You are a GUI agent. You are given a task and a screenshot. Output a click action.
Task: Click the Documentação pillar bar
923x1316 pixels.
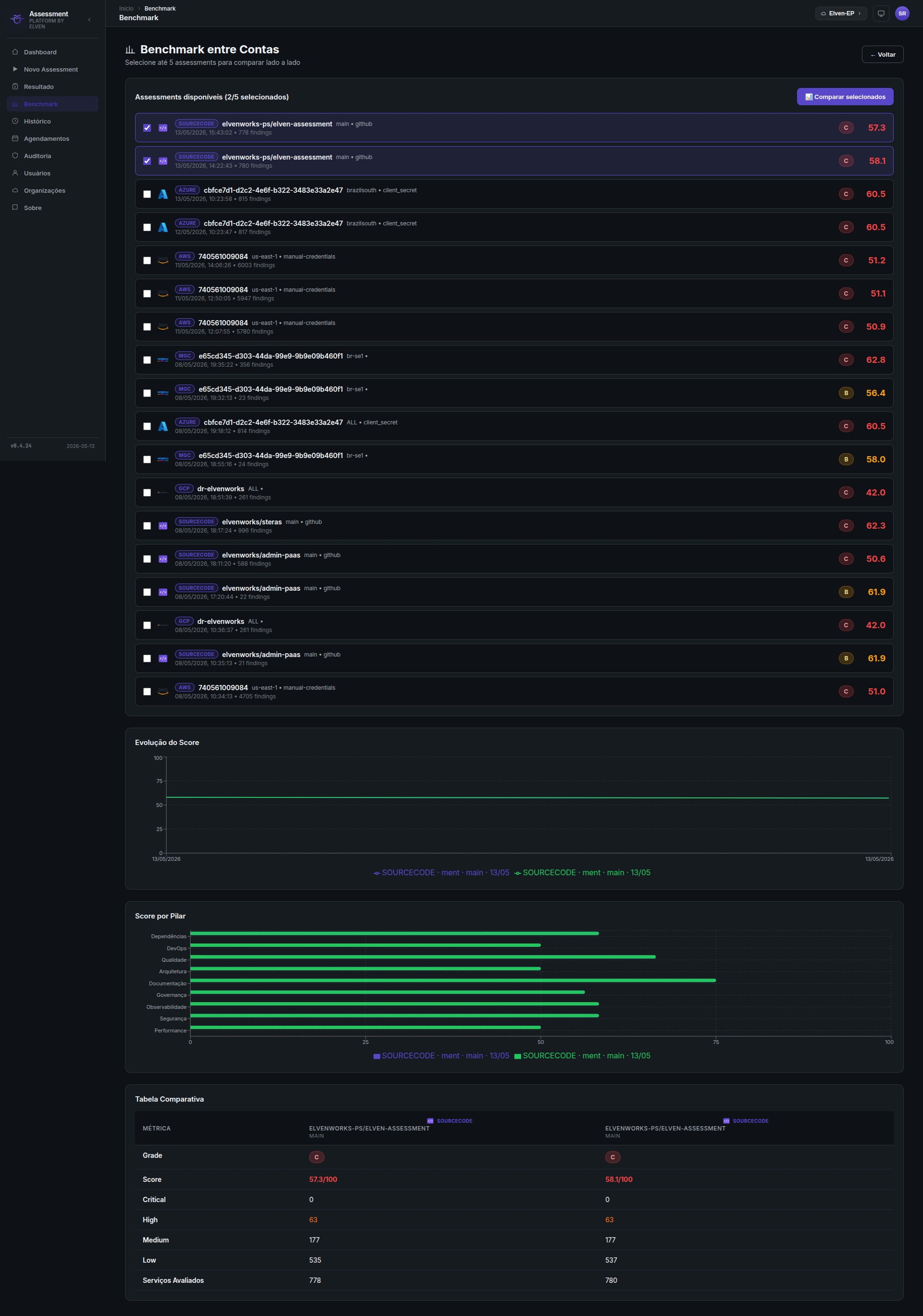(x=453, y=981)
